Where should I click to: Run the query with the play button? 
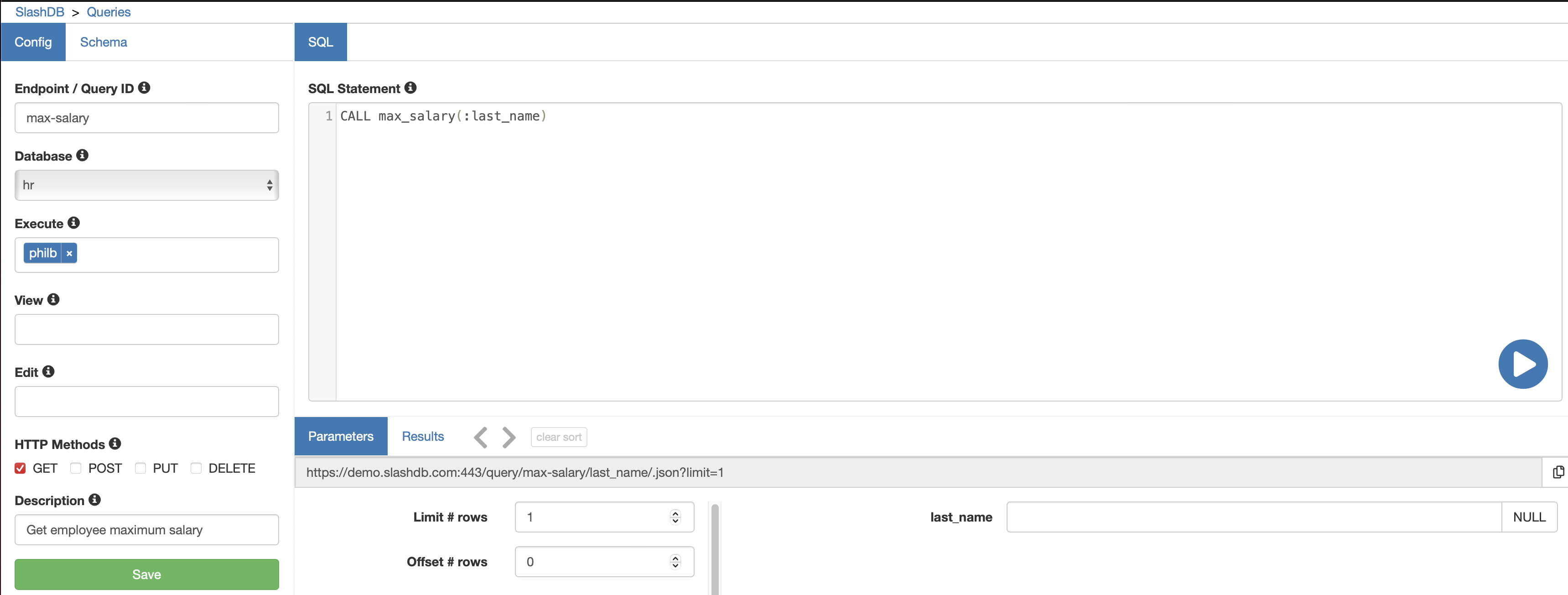[x=1523, y=364]
